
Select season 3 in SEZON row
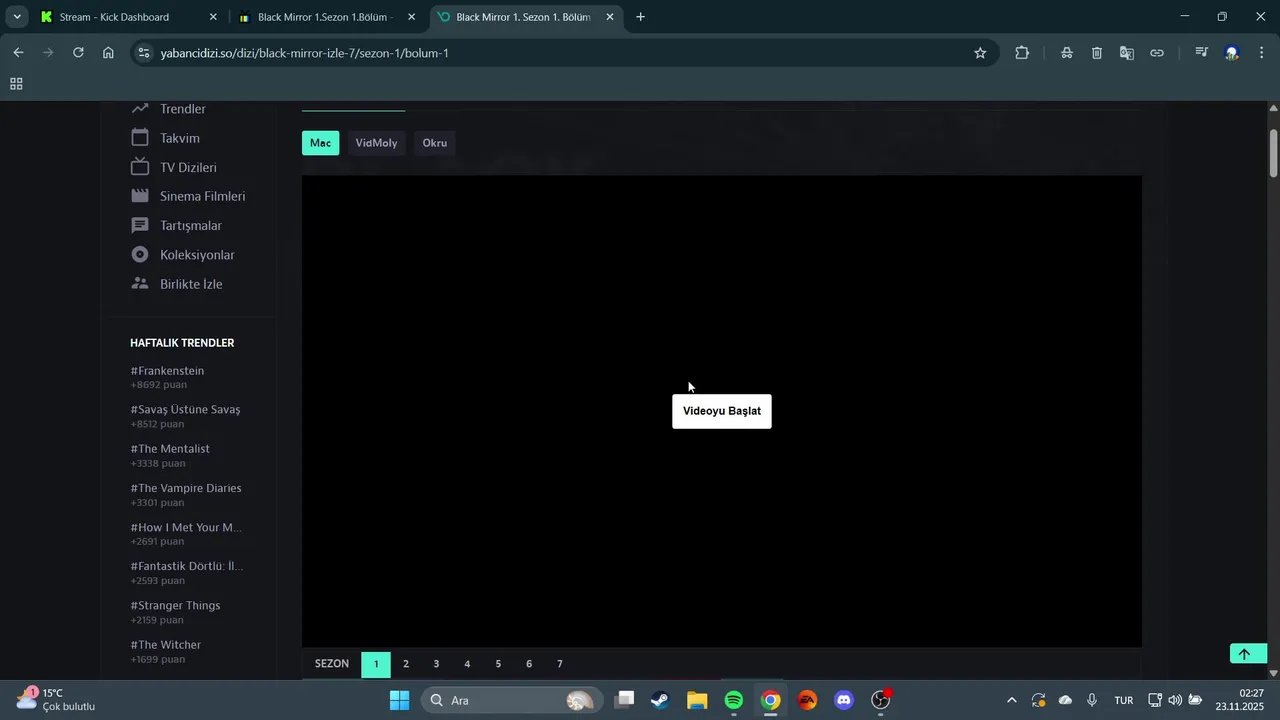coord(436,664)
